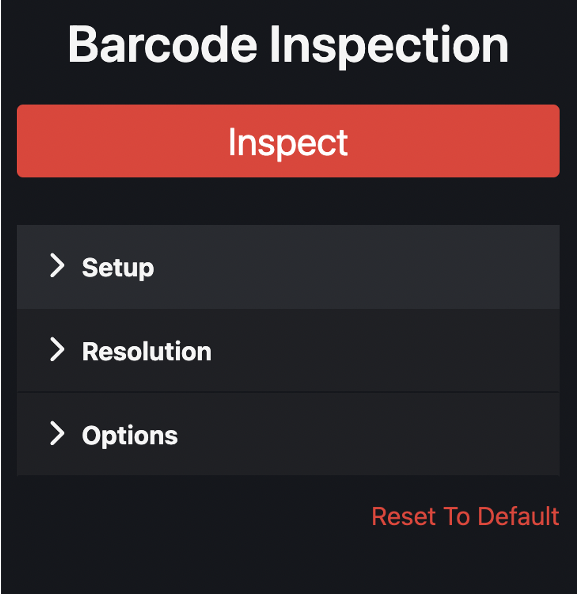Show Options settings panel
Screen dimensions: 578x594
[x=288, y=434]
